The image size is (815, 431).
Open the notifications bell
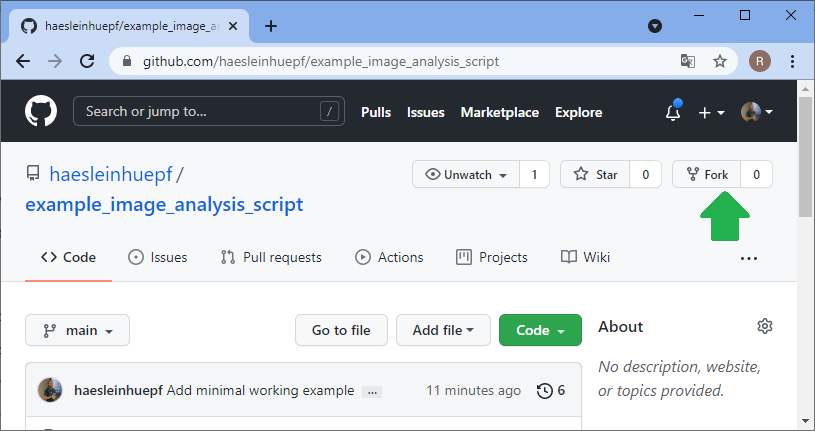[673, 112]
